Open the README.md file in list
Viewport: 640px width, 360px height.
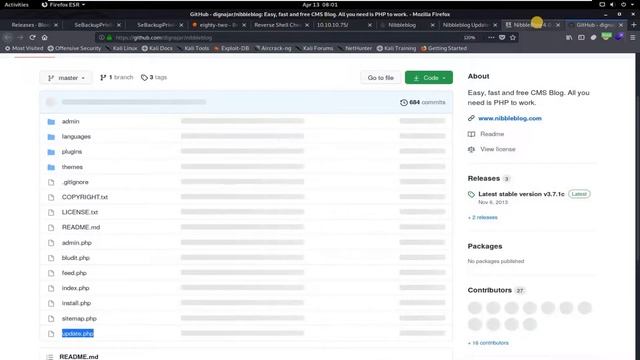tap(81, 227)
